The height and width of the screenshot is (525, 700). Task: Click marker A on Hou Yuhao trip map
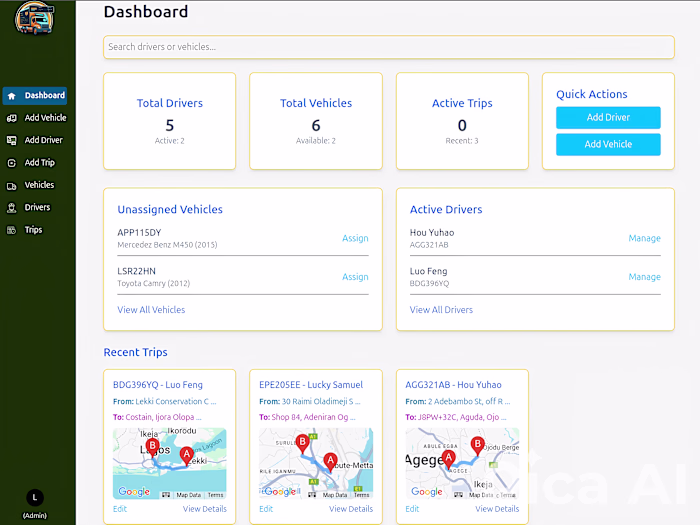[x=449, y=458]
